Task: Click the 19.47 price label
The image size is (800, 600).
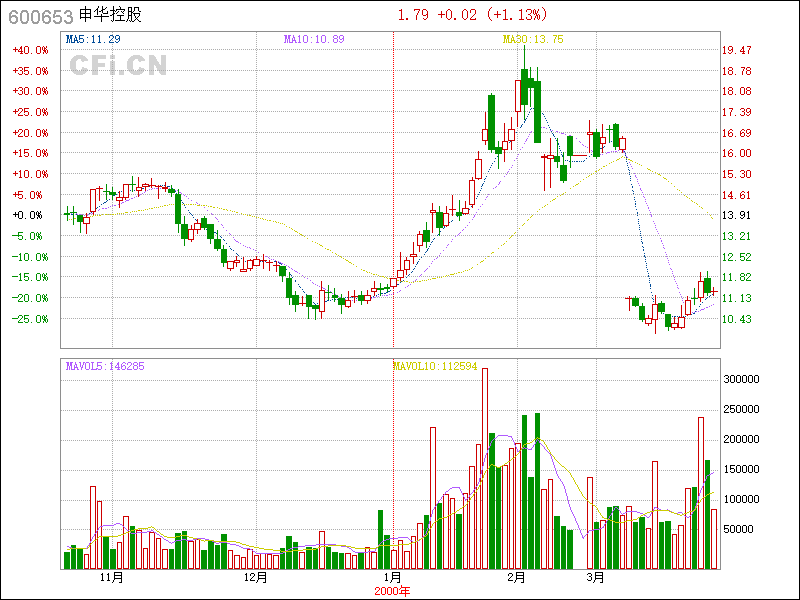Action: tap(737, 50)
